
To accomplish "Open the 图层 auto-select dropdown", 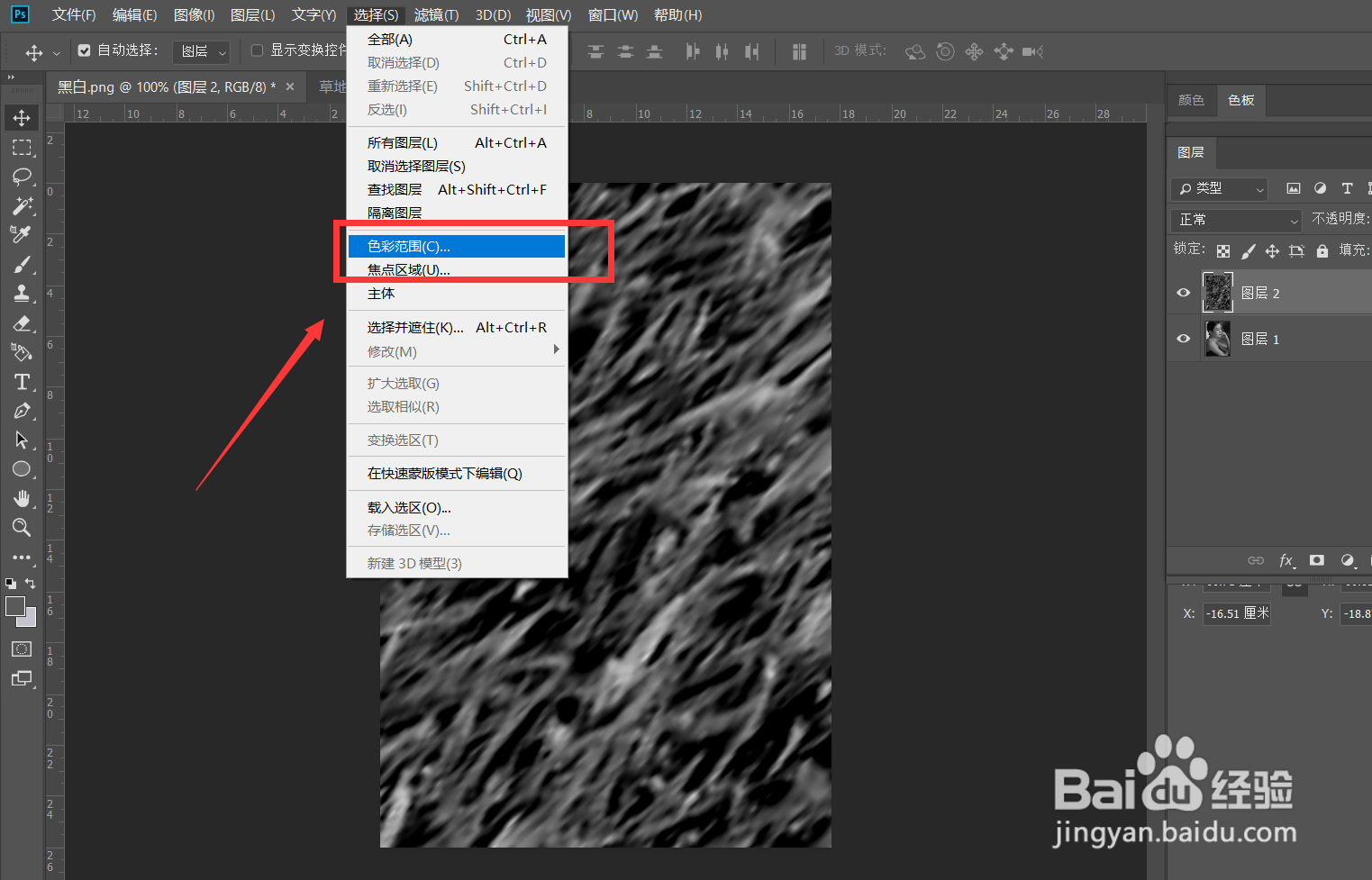I will click(x=202, y=51).
